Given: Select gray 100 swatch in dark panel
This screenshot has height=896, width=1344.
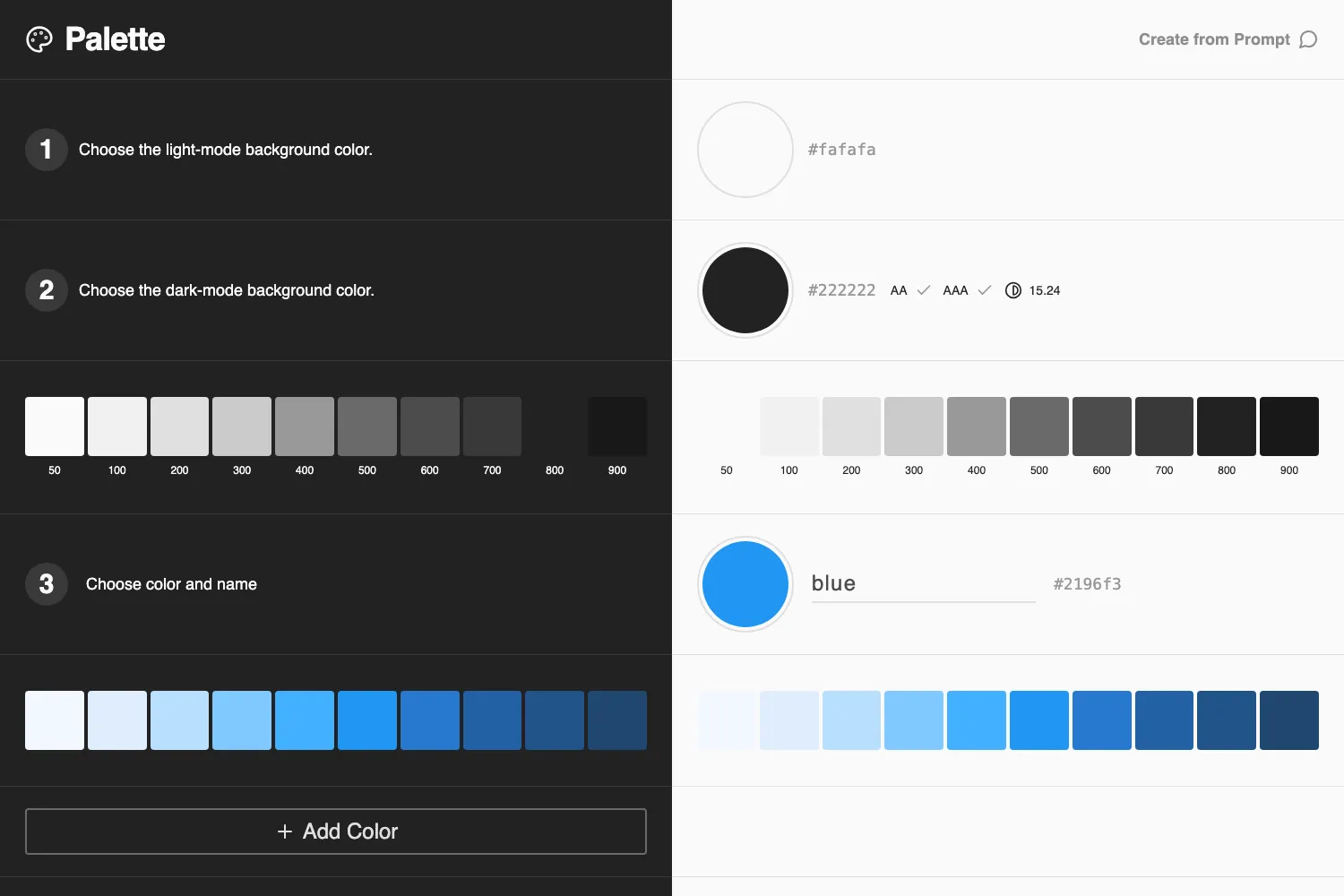Looking at the screenshot, I should pyautogui.click(x=117, y=426).
